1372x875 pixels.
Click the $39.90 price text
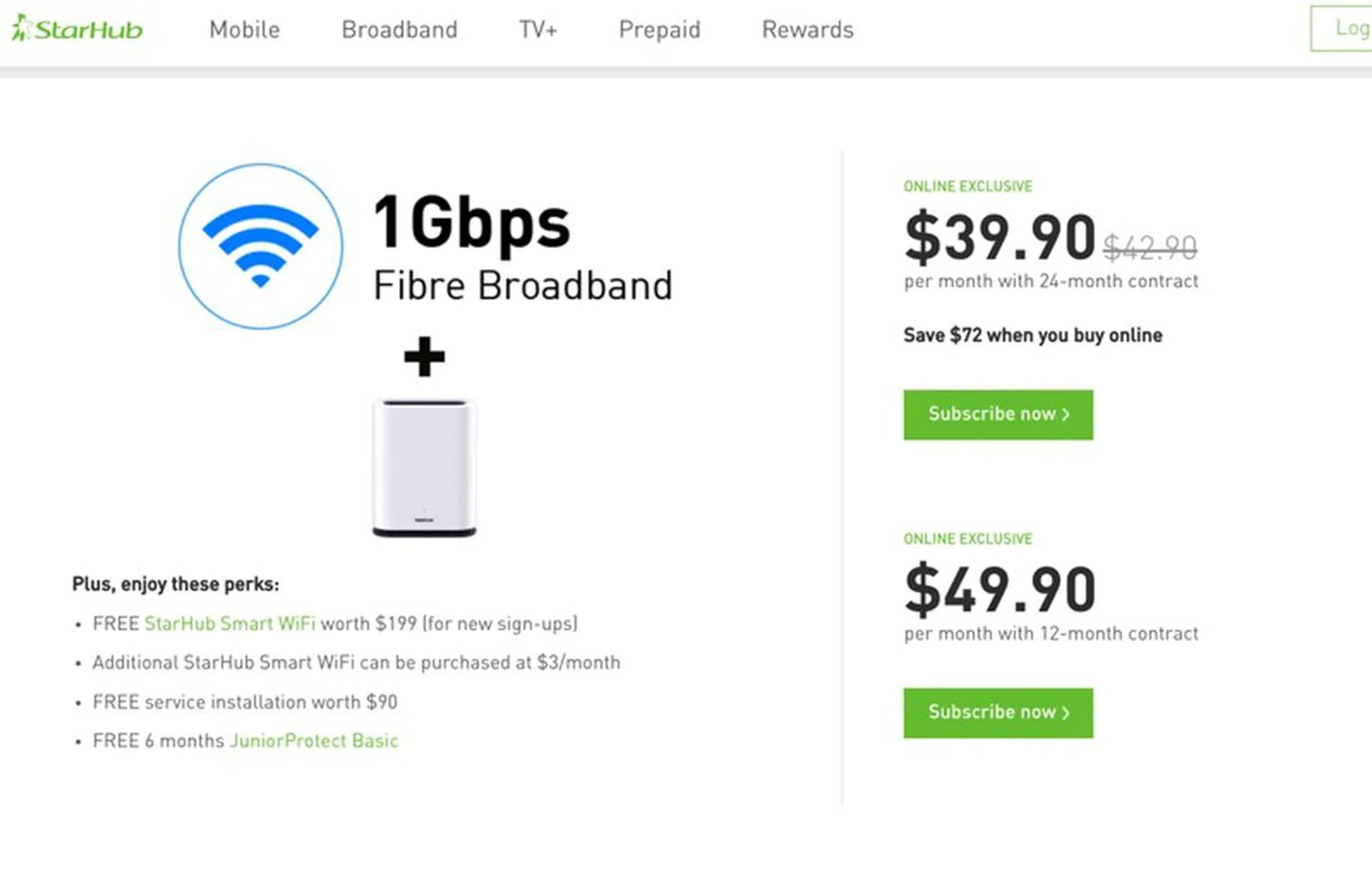click(x=1000, y=237)
